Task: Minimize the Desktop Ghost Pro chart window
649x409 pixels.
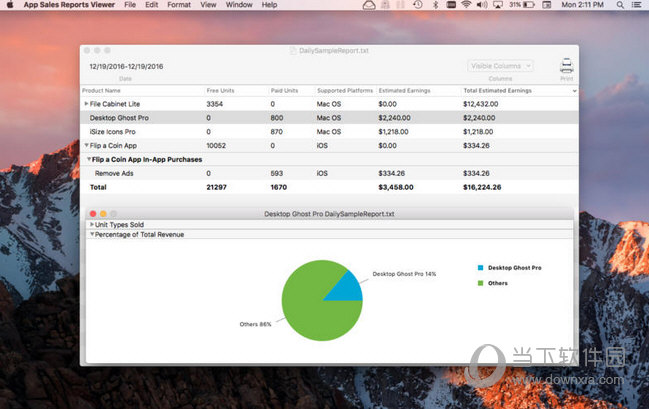Action: click(103, 214)
